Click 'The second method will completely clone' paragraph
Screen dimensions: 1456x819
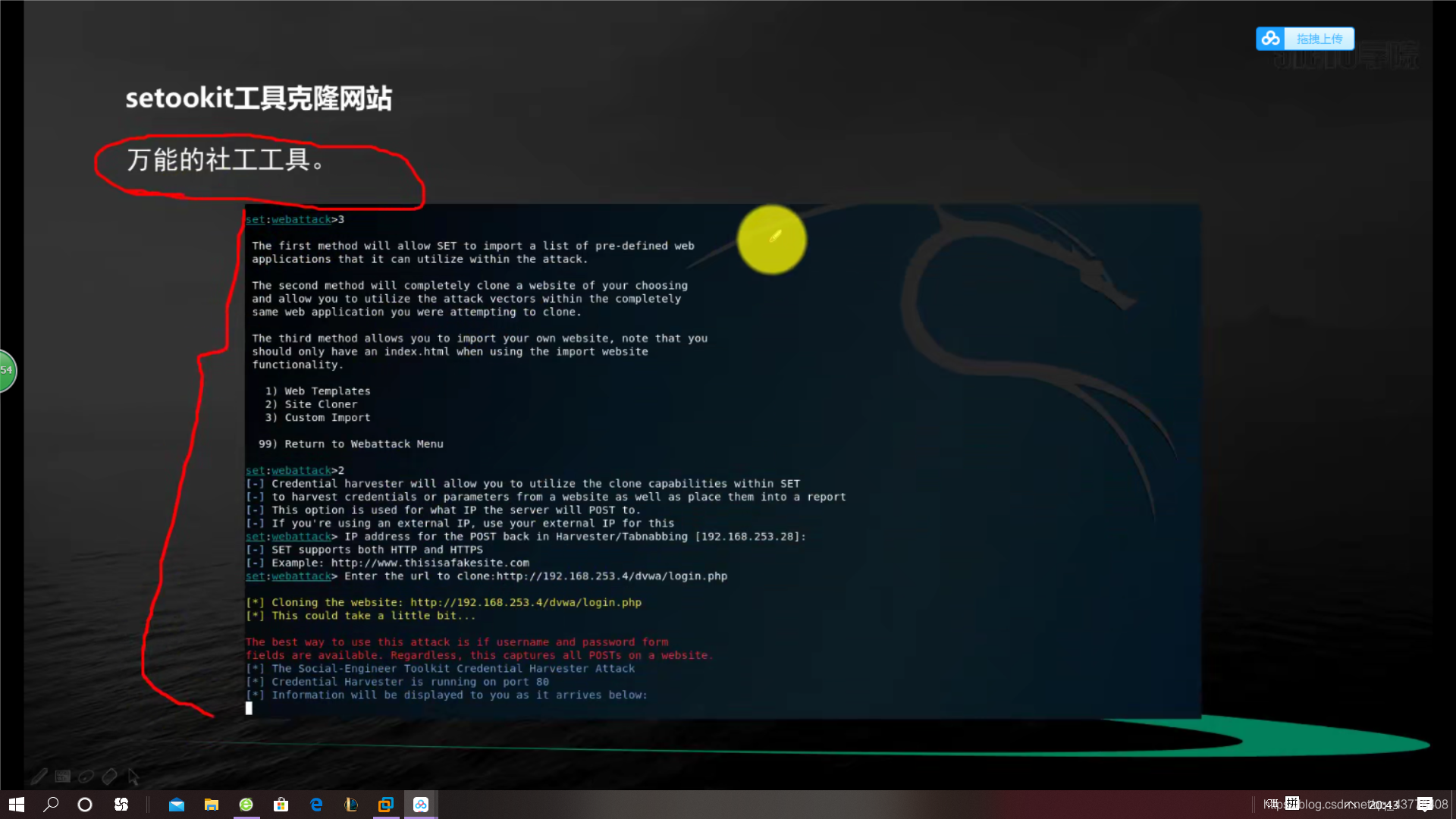tap(470, 299)
